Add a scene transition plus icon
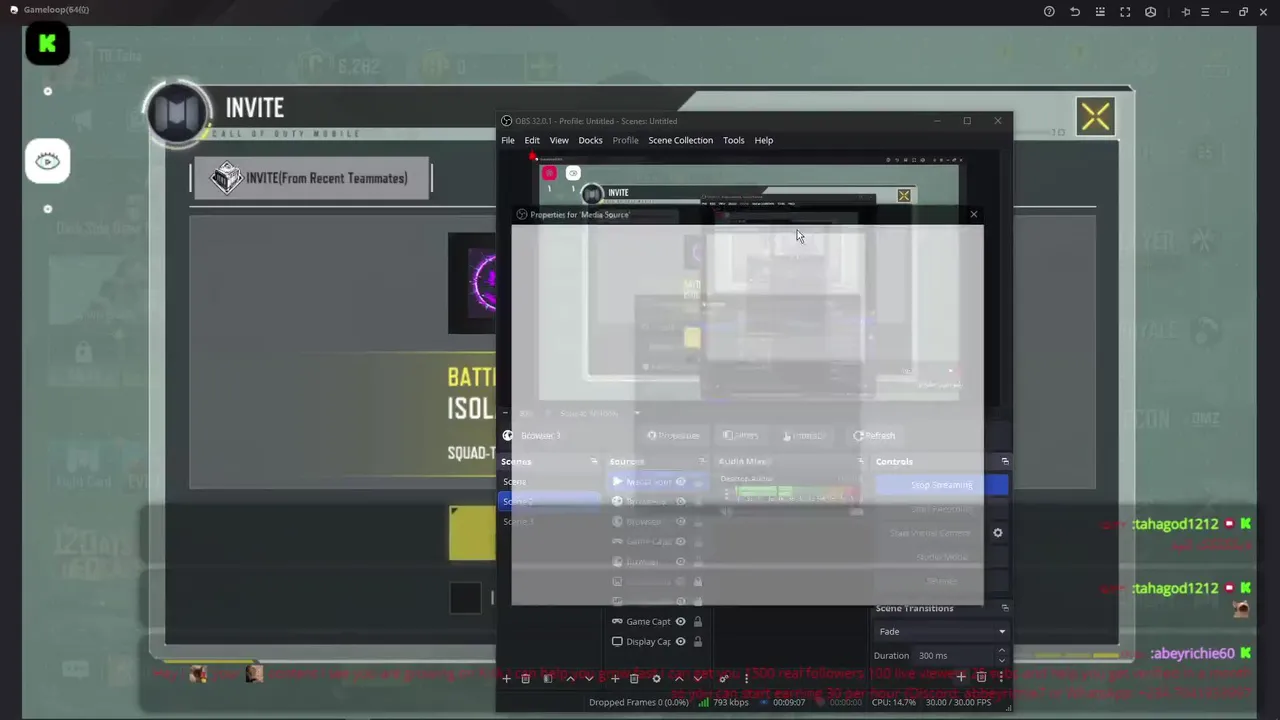 (x=961, y=677)
